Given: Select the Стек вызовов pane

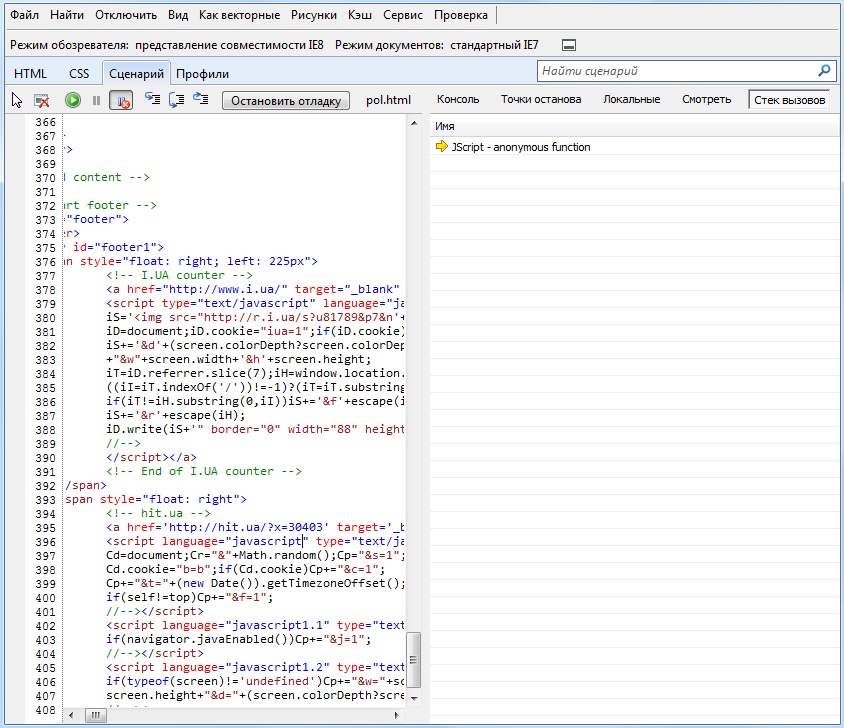Looking at the screenshot, I should pos(789,100).
